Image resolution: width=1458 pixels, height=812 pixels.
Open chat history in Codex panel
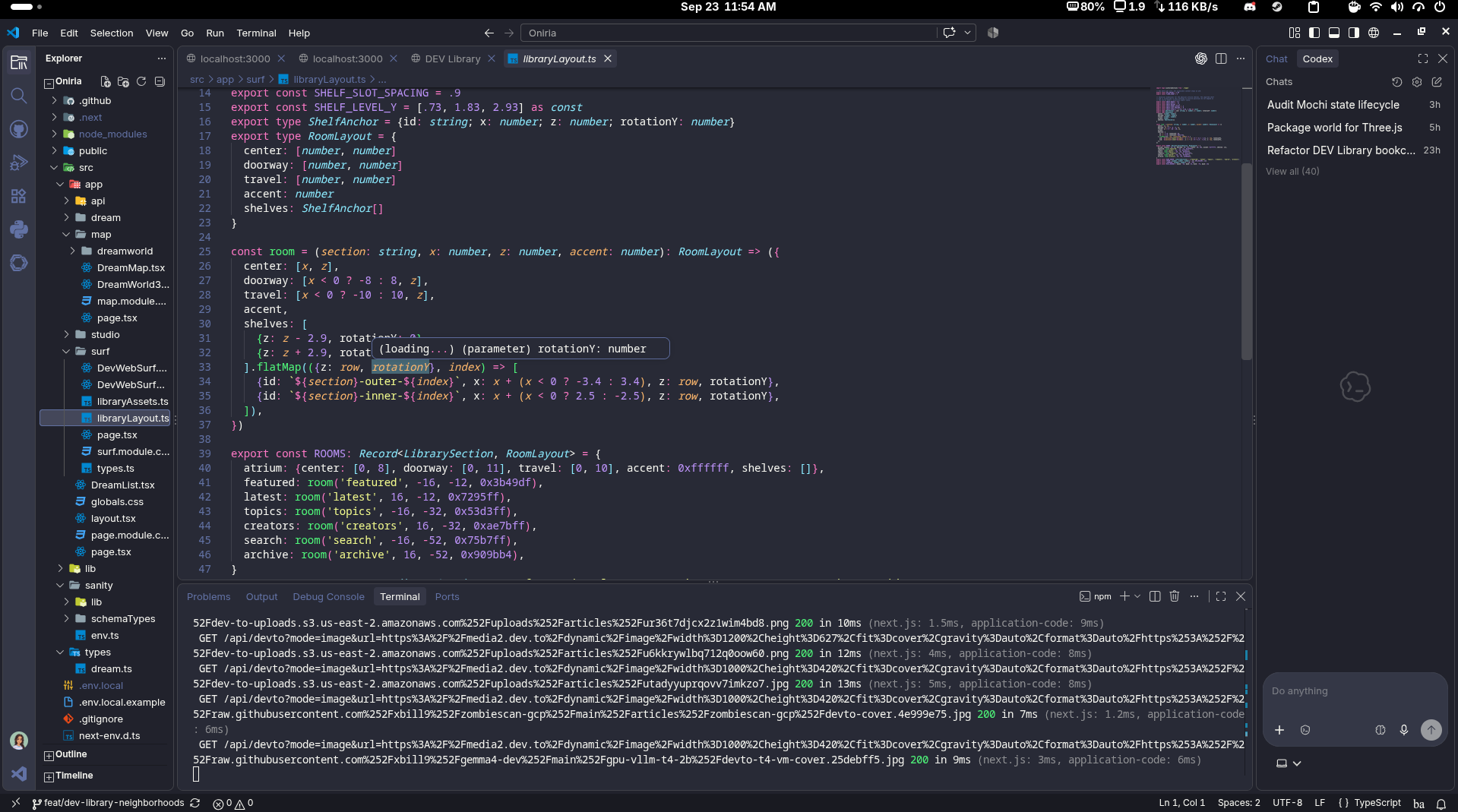click(x=1396, y=82)
